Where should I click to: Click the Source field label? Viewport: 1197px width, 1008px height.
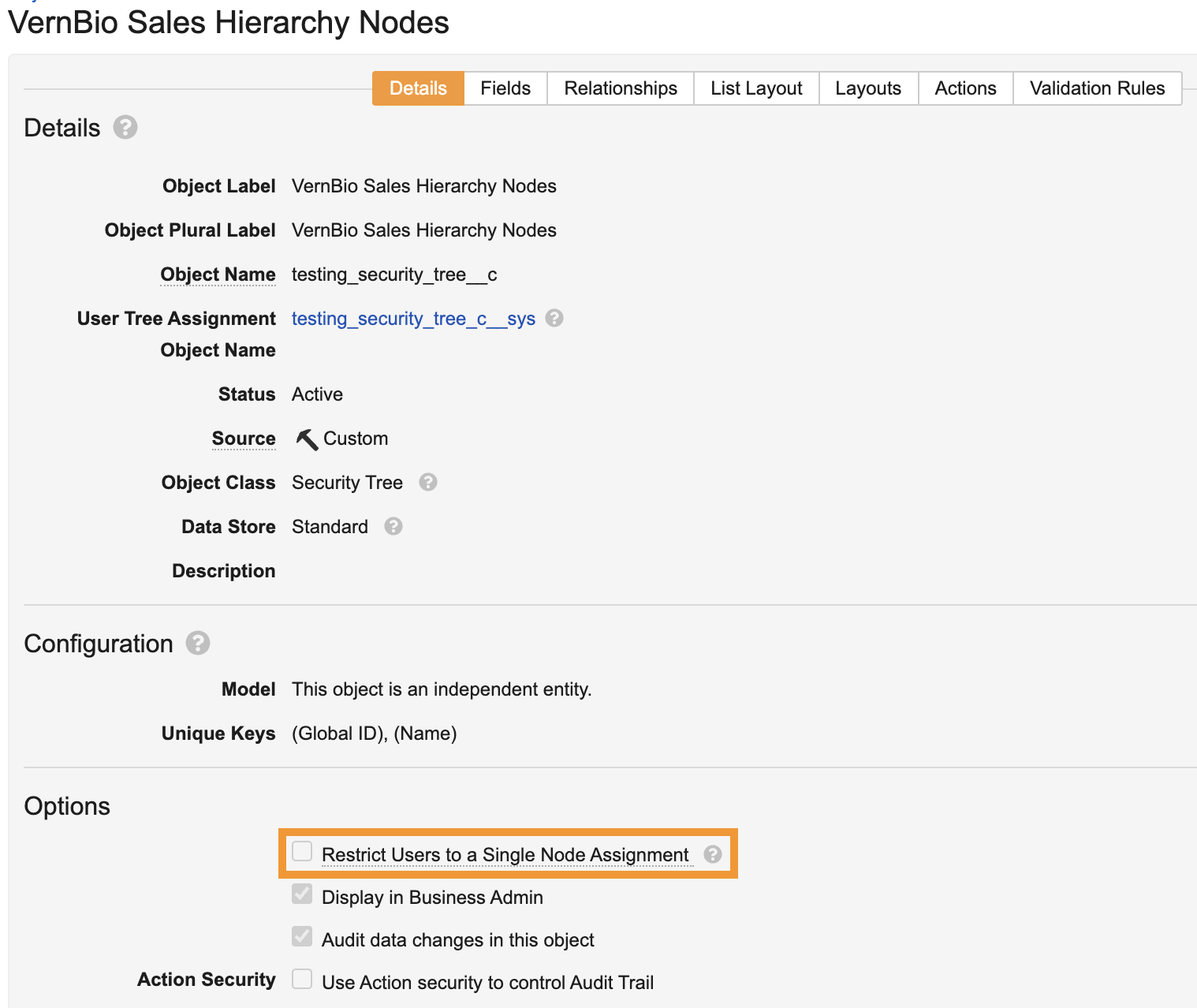tap(244, 439)
